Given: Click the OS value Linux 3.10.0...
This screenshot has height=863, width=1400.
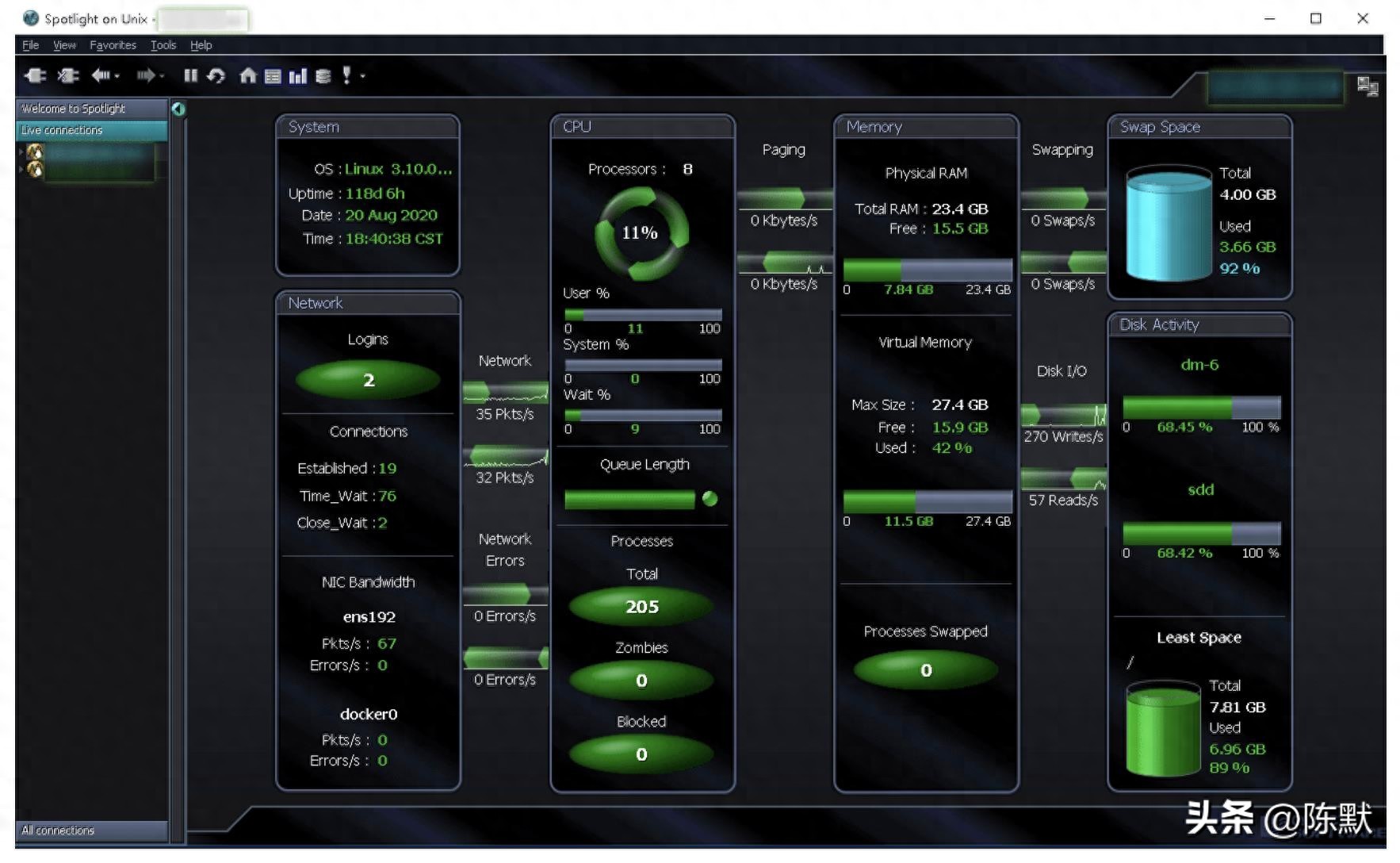Looking at the screenshot, I should pyautogui.click(x=398, y=169).
